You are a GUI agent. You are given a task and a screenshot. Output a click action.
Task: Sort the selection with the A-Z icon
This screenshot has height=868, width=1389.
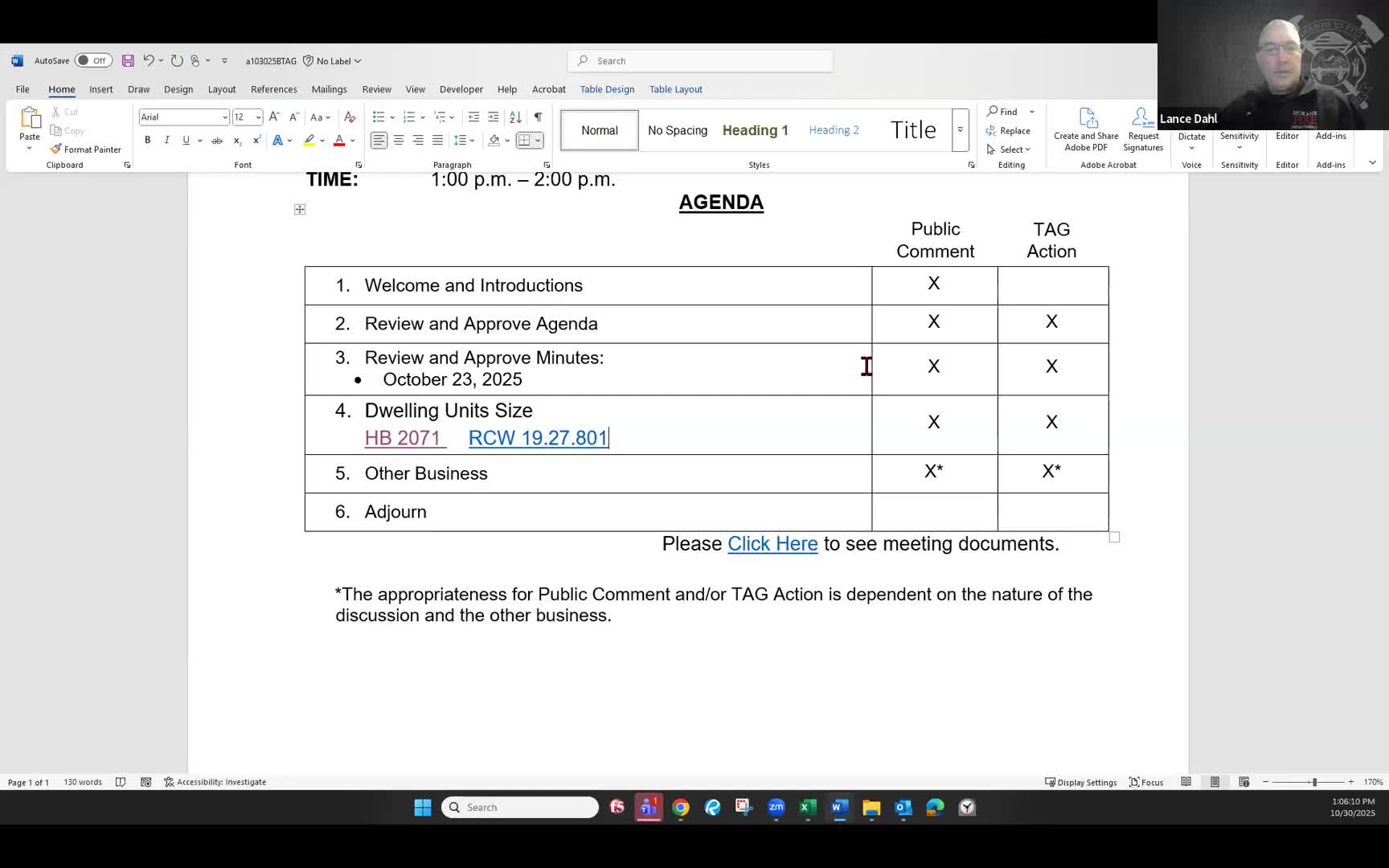(x=516, y=117)
